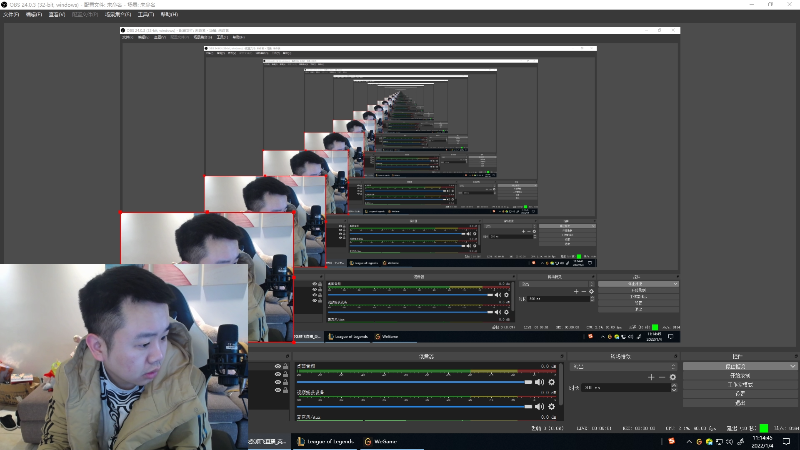Open the transition properties gear icon
Viewport: 800px width, 450px height.
tap(673, 377)
